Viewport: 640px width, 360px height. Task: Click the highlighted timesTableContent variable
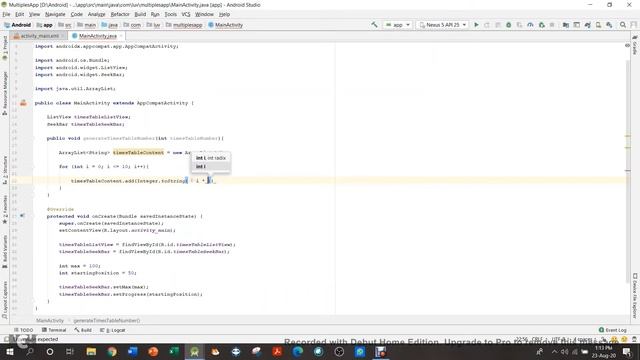[138, 153]
